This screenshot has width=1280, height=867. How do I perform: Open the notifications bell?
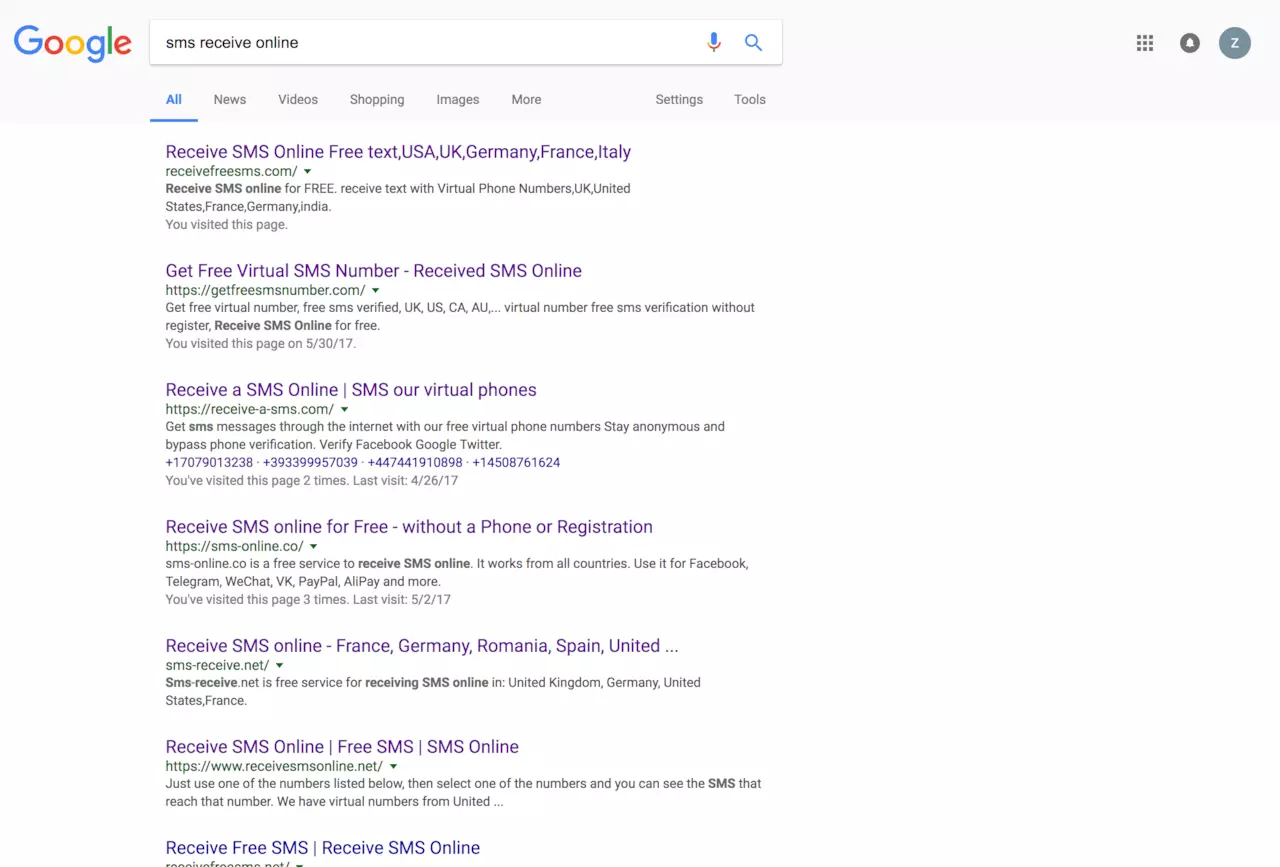[1190, 43]
